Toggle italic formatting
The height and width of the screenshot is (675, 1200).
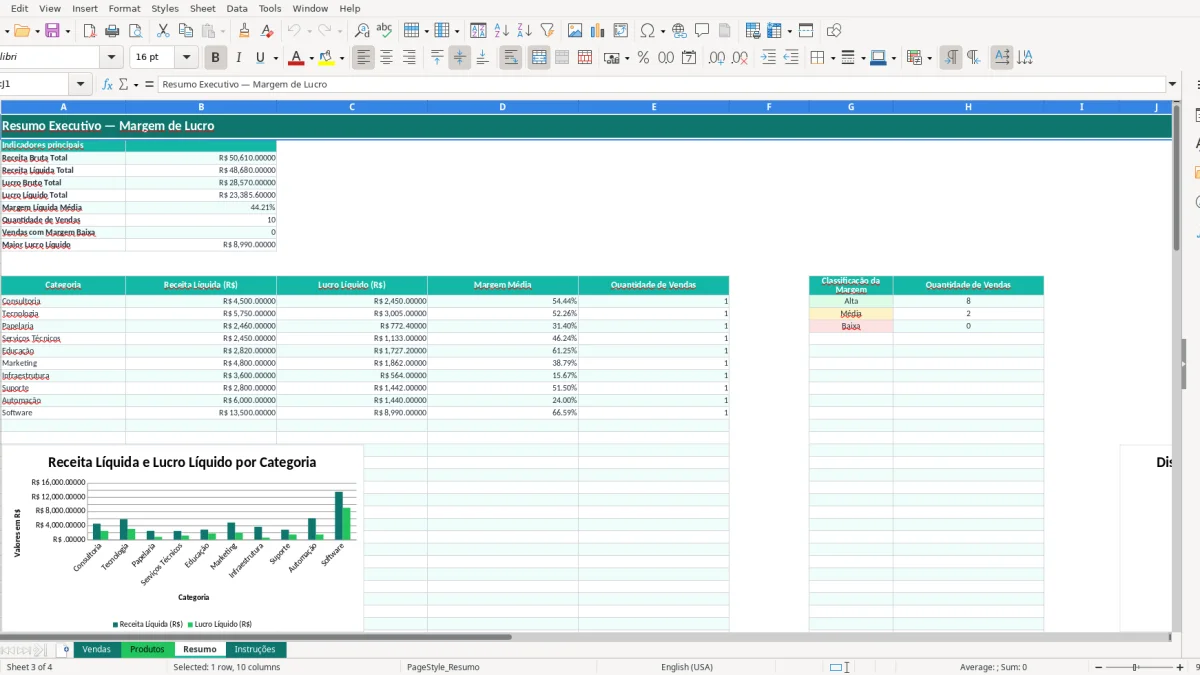[237, 58]
